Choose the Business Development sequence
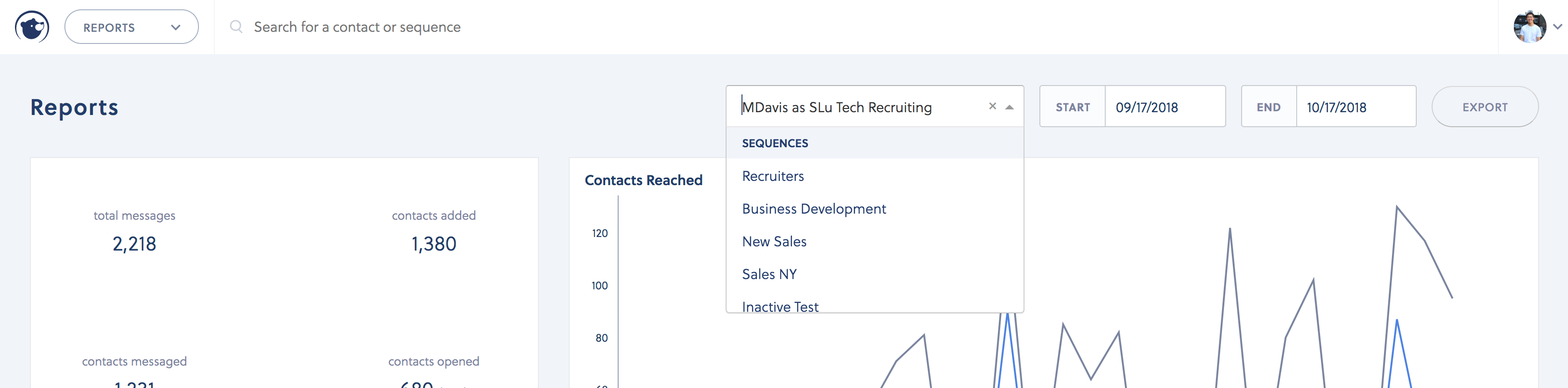 click(x=814, y=209)
